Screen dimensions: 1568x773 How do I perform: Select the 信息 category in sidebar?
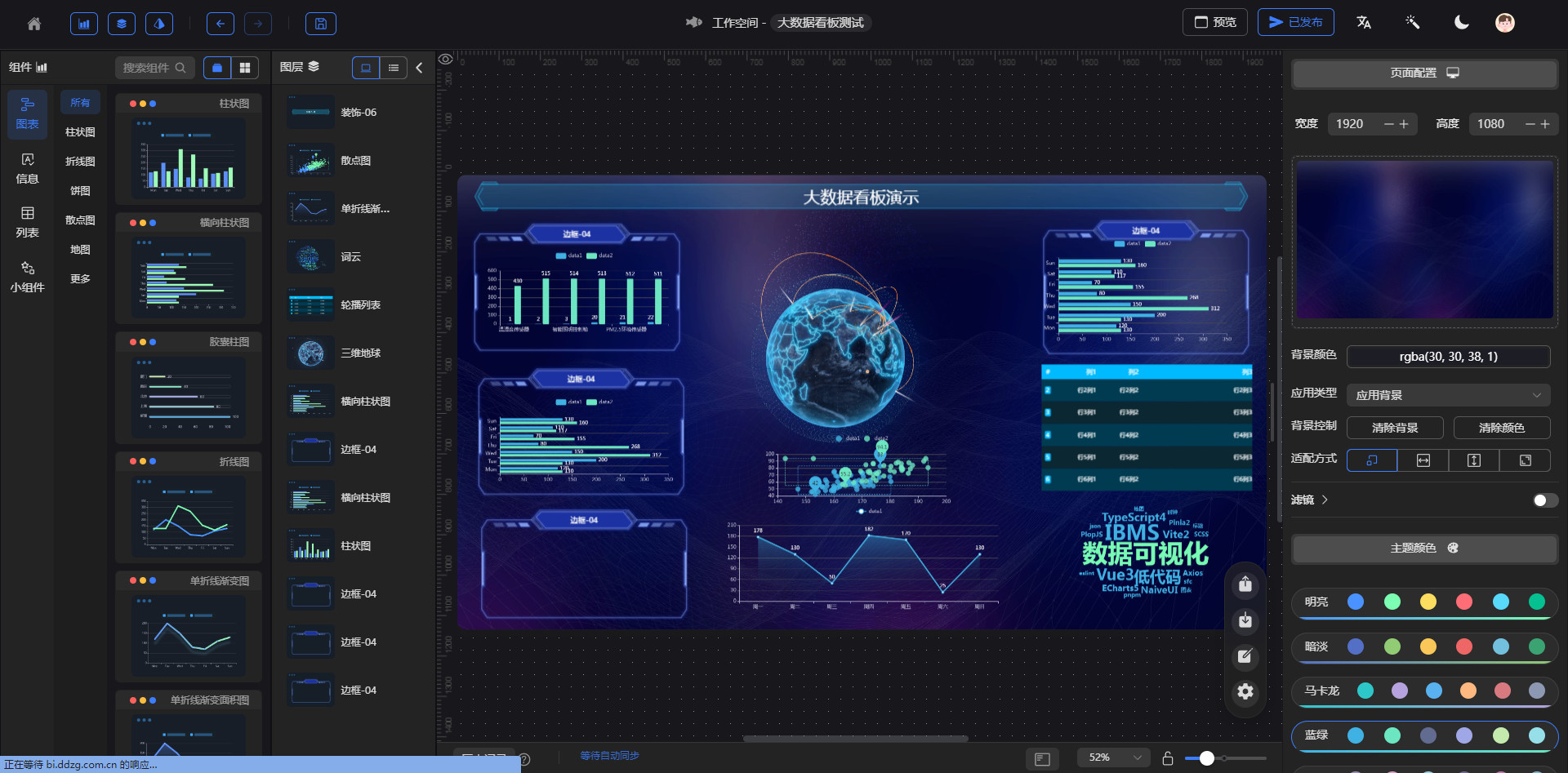click(x=27, y=169)
